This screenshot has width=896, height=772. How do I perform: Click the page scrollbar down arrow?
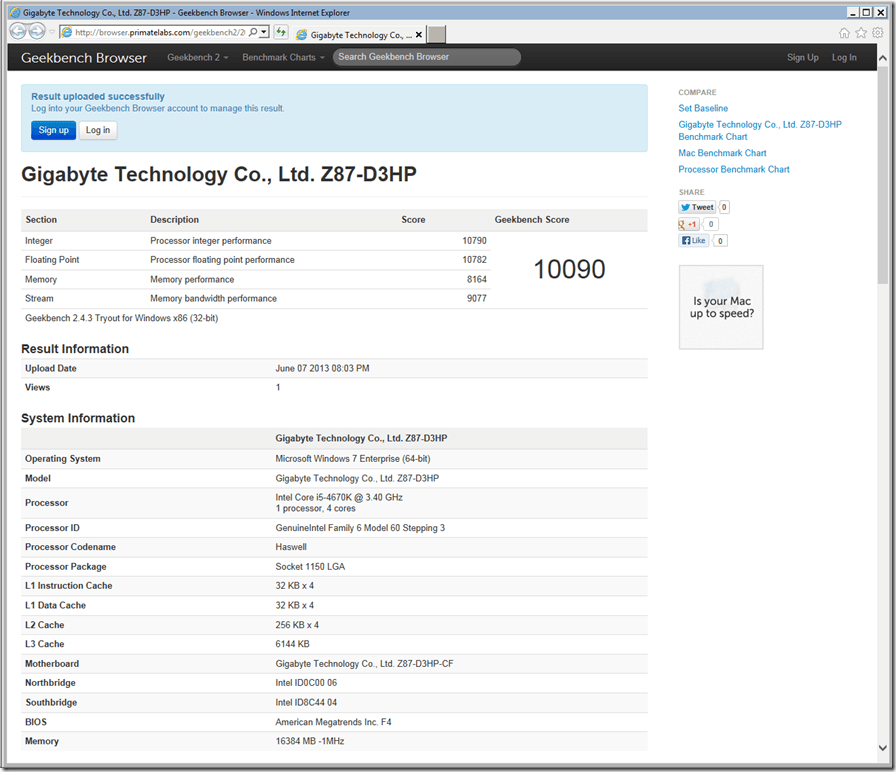pyautogui.click(x=883, y=747)
